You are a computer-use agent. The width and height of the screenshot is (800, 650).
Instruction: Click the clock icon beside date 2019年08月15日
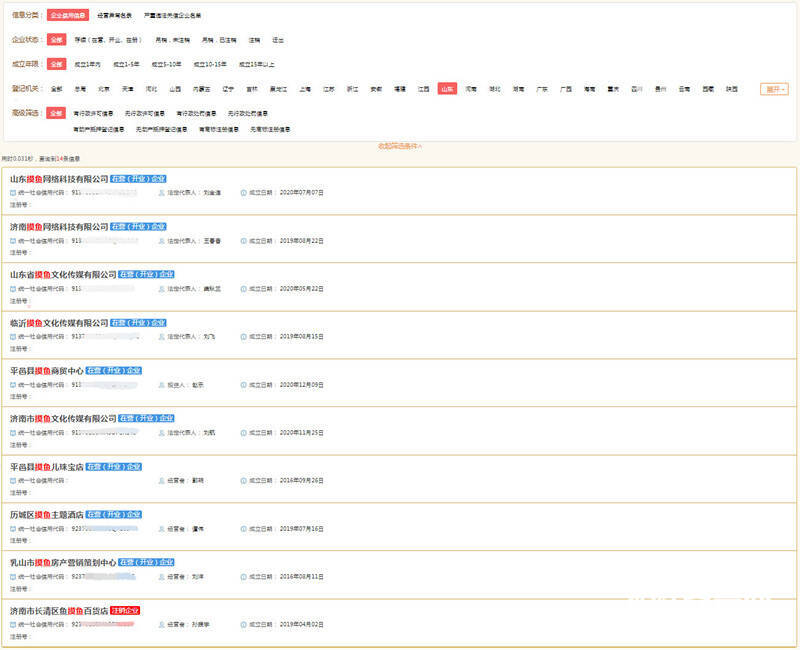click(x=243, y=336)
